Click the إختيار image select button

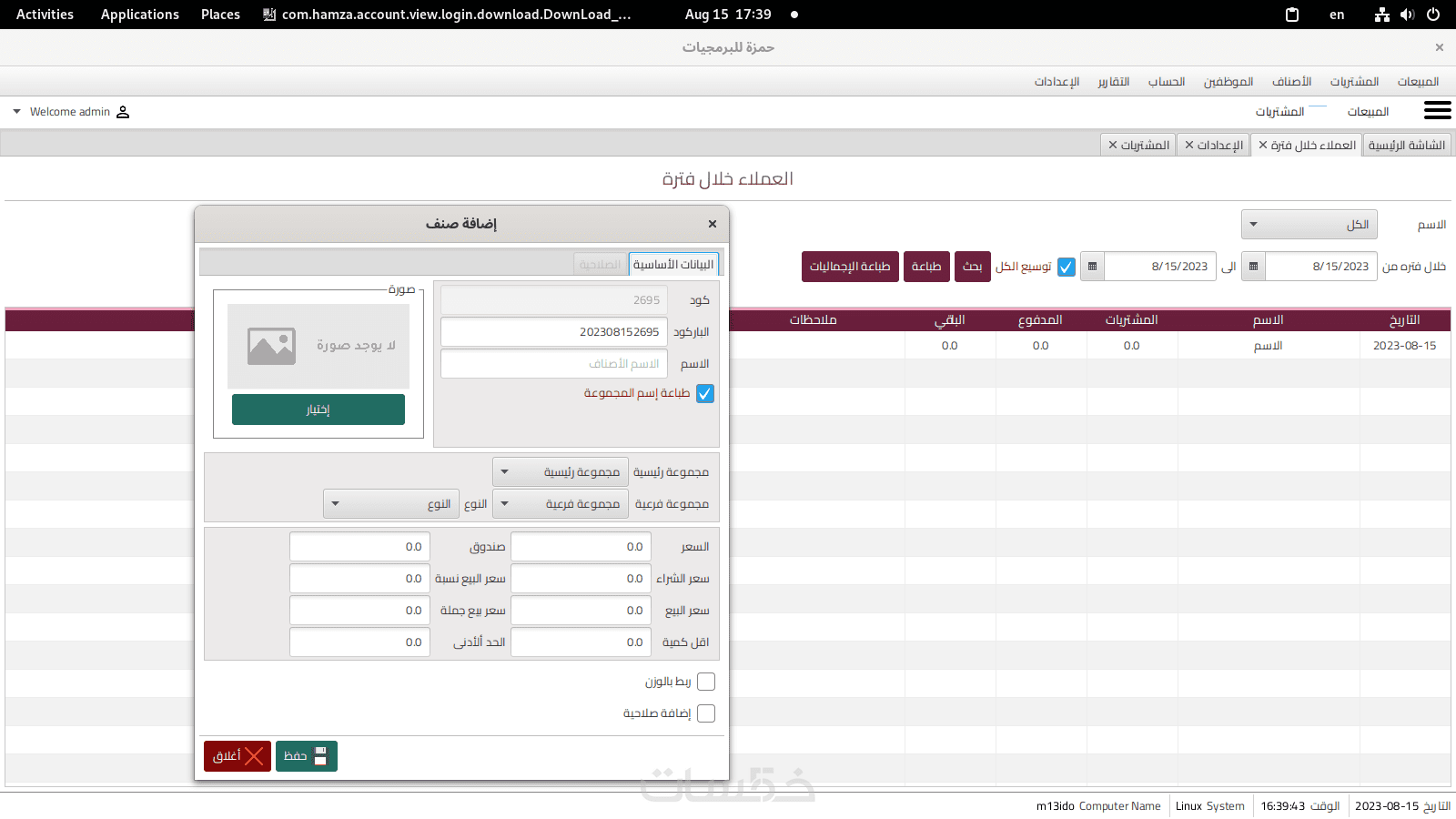pos(318,409)
